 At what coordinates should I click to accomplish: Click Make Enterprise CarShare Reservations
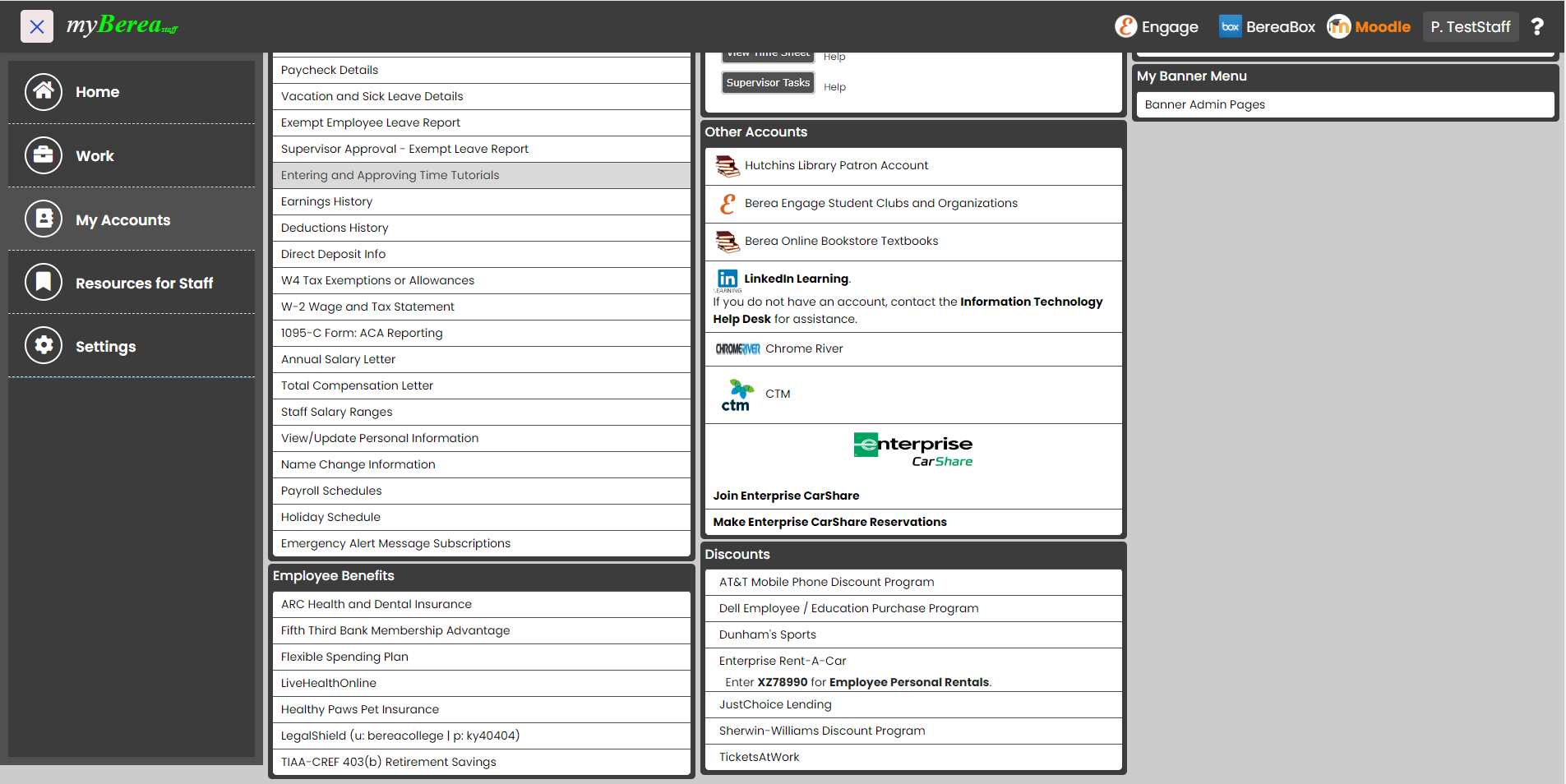(829, 522)
